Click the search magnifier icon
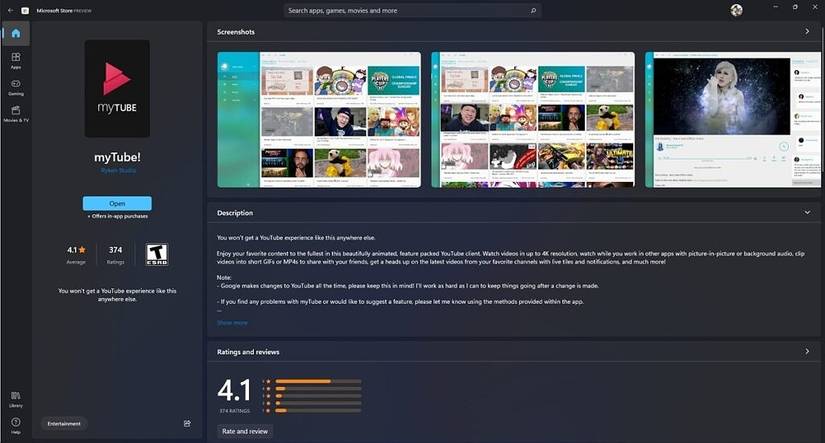Screen dimensions: 825x443 click(x=533, y=11)
